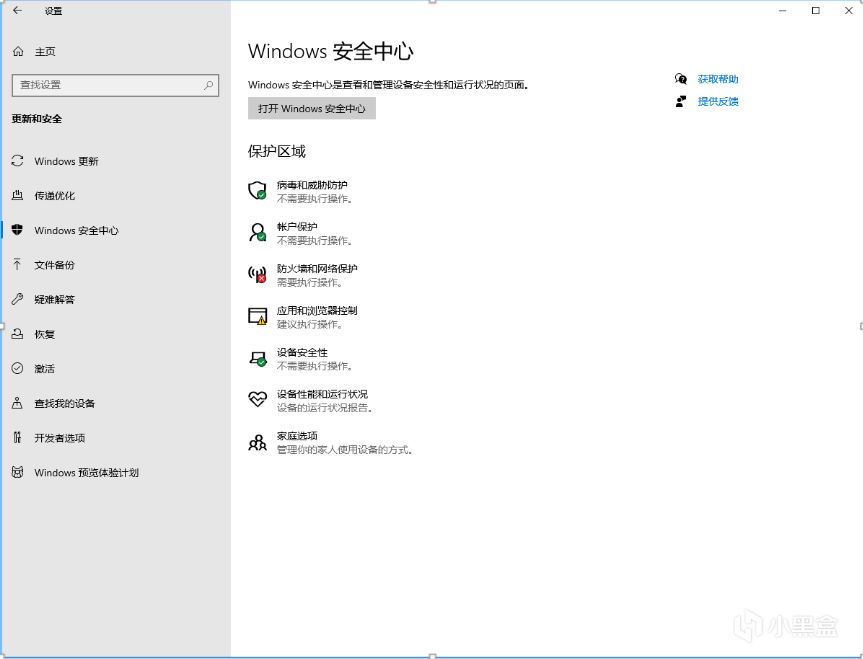Viewport: 863px width, 659px height.
Task: Click the firewall and network protection icon
Action: pyautogui.click(x=257, y=274)
